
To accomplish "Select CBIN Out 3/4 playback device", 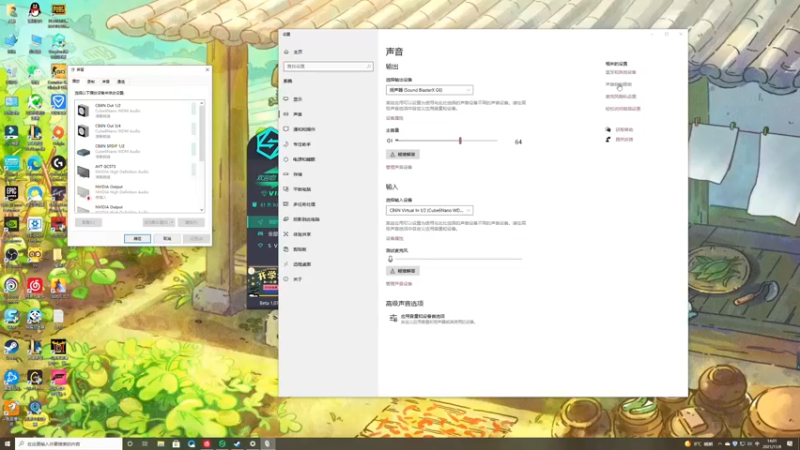I will pos(136,131).
